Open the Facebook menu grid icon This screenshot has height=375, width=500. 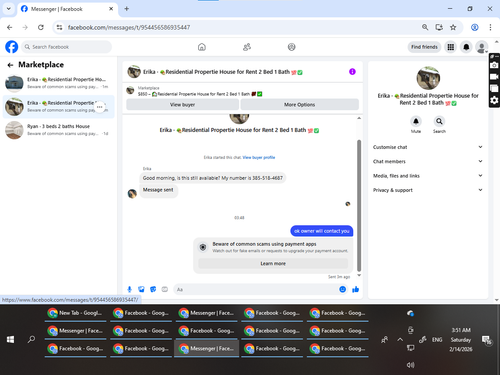[x=451, y=47]
